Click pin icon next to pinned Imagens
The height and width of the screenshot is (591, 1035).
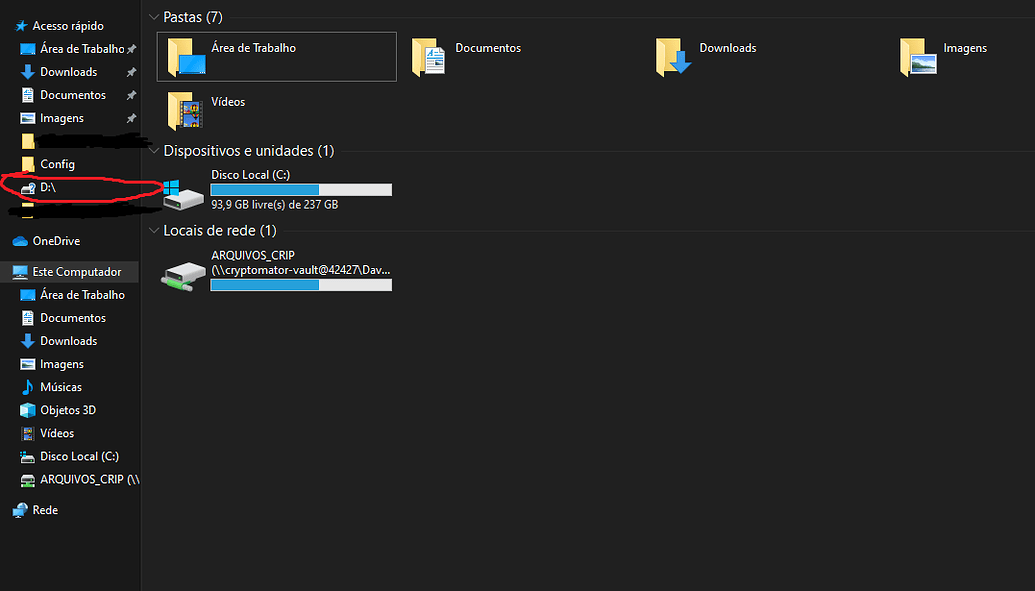tap(131, 118)
